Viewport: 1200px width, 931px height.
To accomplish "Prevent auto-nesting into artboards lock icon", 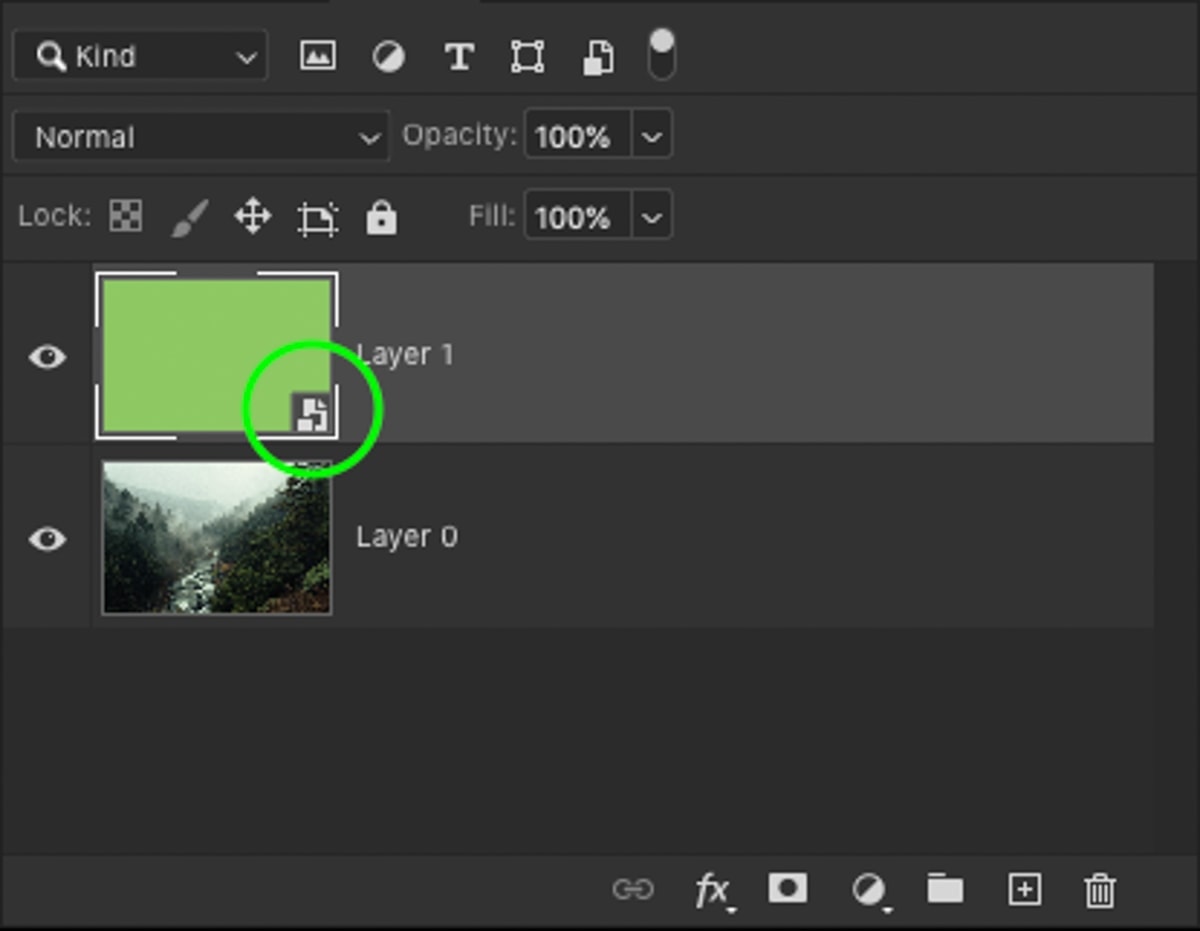I will tap(318, 217).
